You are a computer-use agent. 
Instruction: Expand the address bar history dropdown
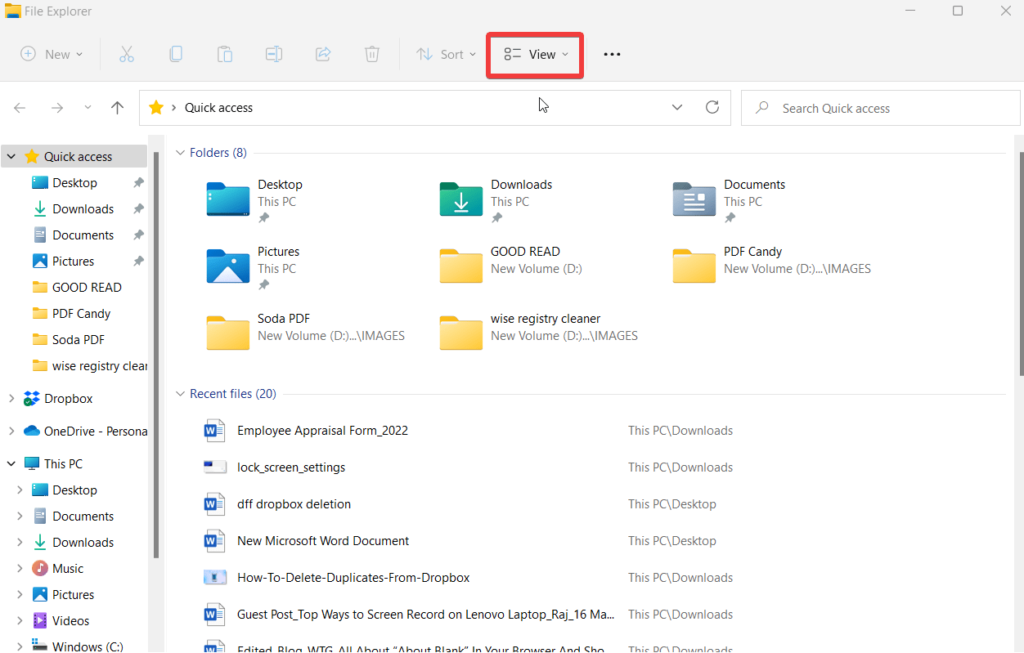(x=677, y=108)
